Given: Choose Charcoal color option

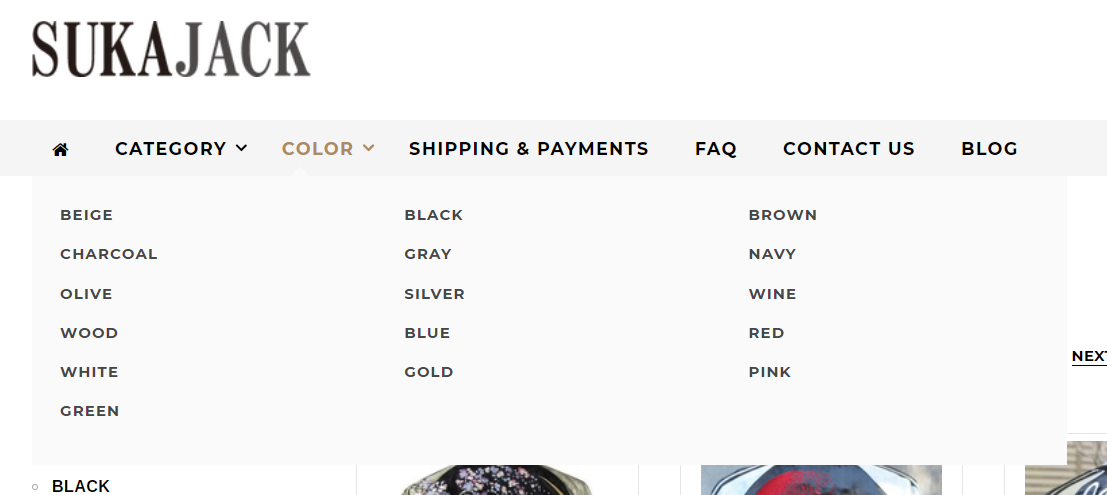Looking at the screenshot, I should click(108, 254).
